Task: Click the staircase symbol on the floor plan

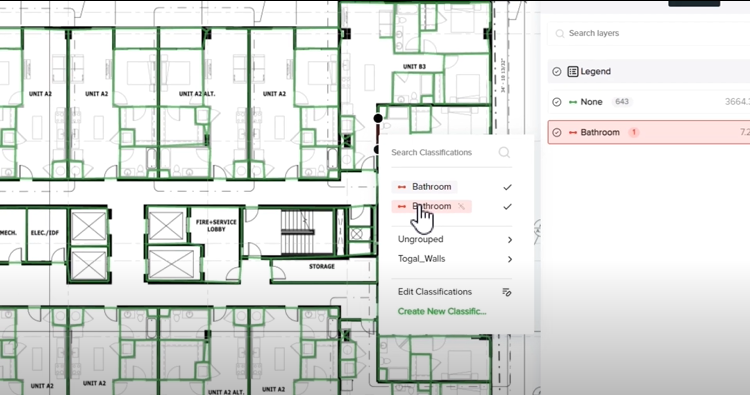Action: 297,232
